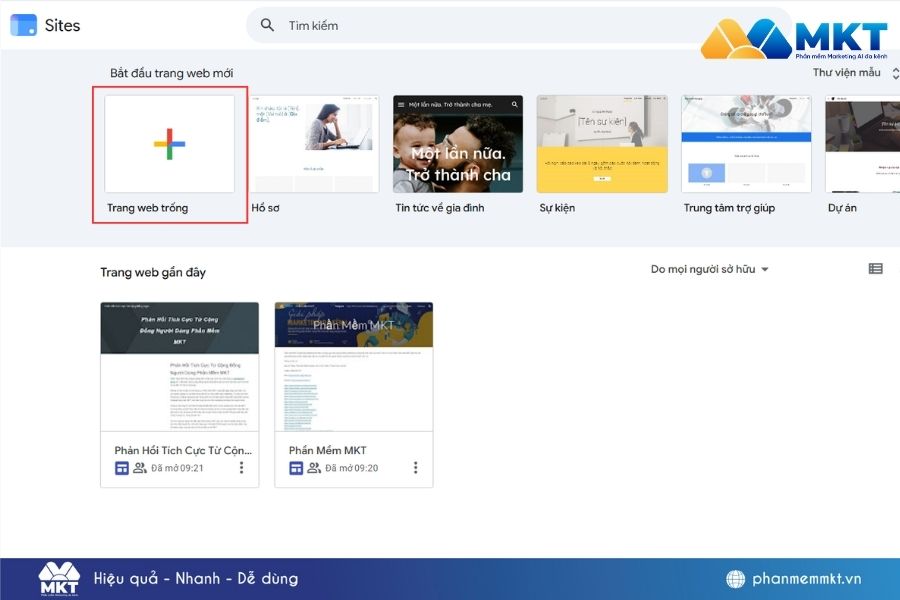Expand Thư viện mẫu template gallery

pos(855,73)
